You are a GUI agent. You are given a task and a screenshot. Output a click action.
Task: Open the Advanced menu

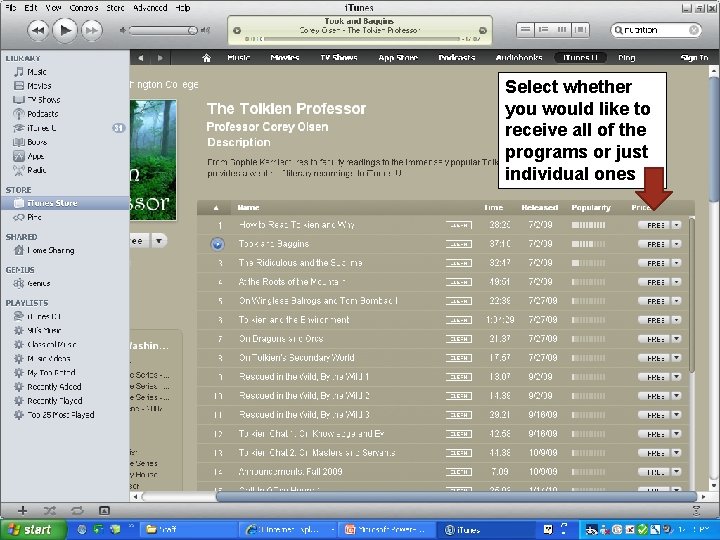(x=150, y=8)
